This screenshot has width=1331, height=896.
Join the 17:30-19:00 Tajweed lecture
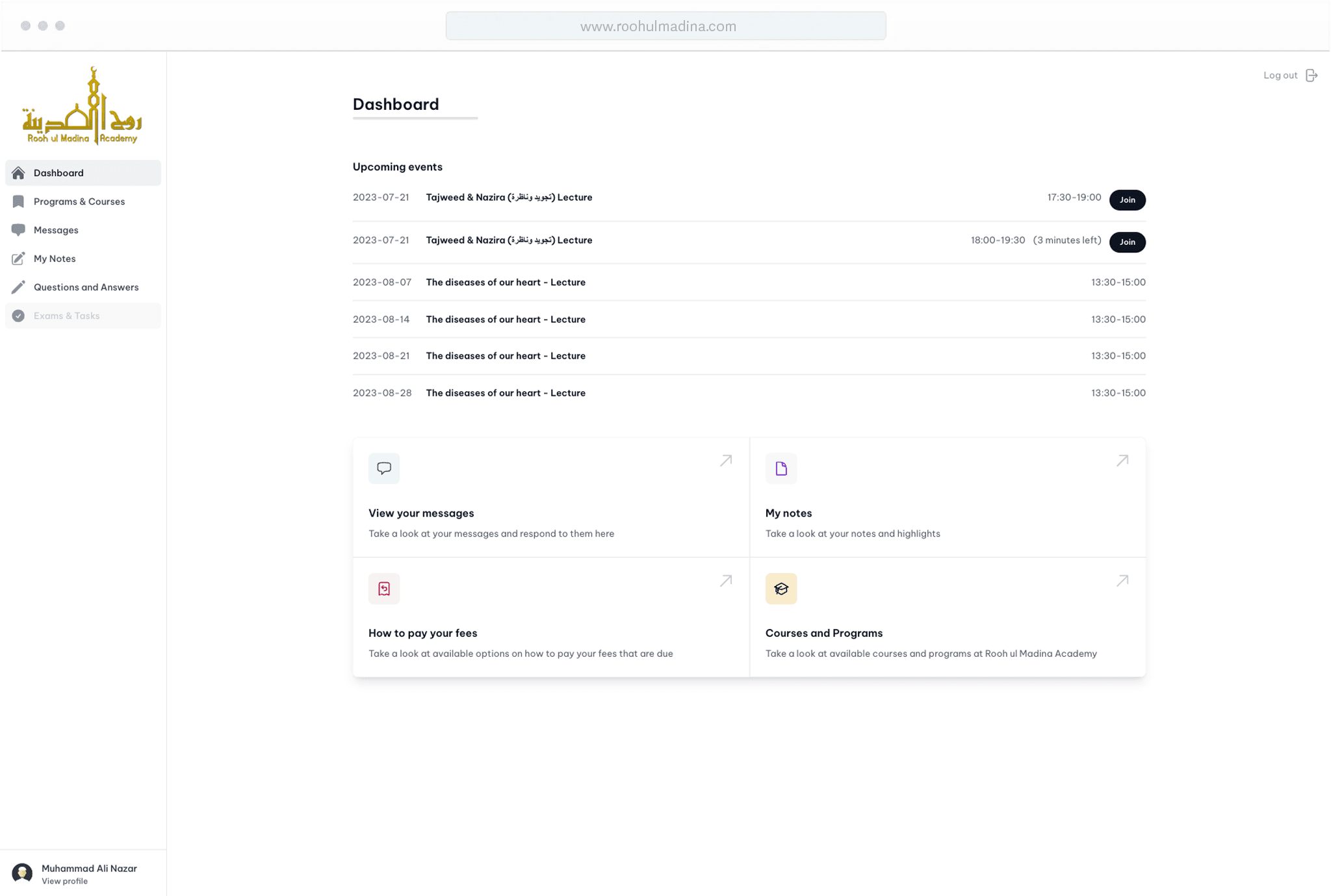[x=1127, y=199]
